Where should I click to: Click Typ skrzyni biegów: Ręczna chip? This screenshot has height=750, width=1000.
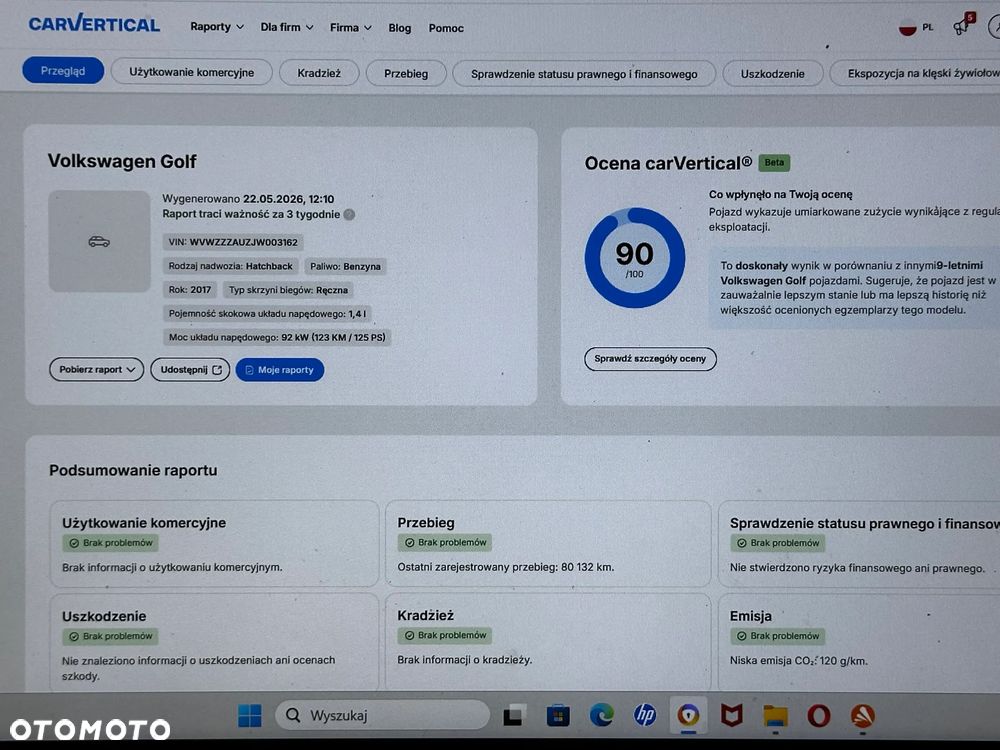[288, 290]
